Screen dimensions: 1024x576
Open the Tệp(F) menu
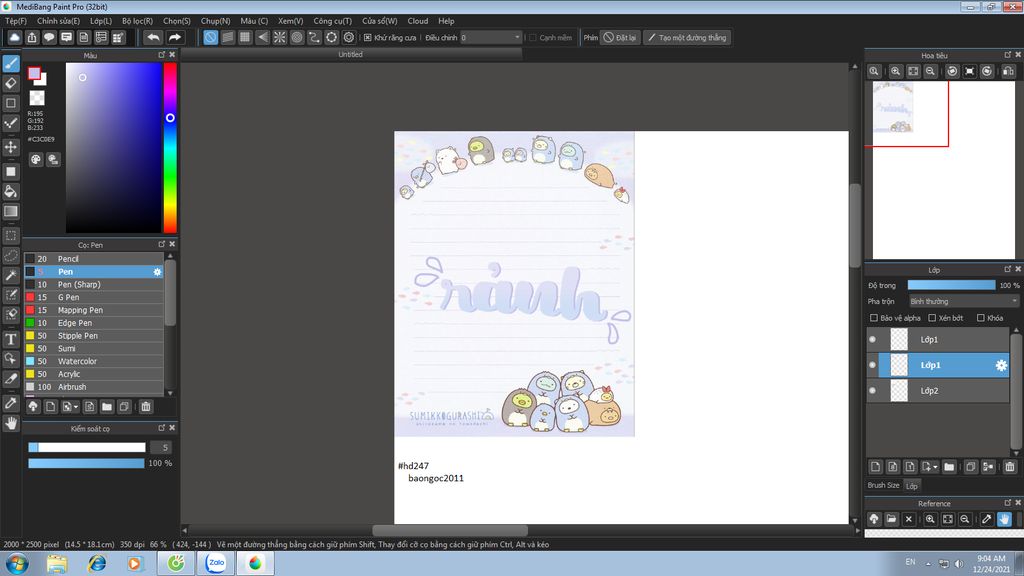click(x=16, y=21)
